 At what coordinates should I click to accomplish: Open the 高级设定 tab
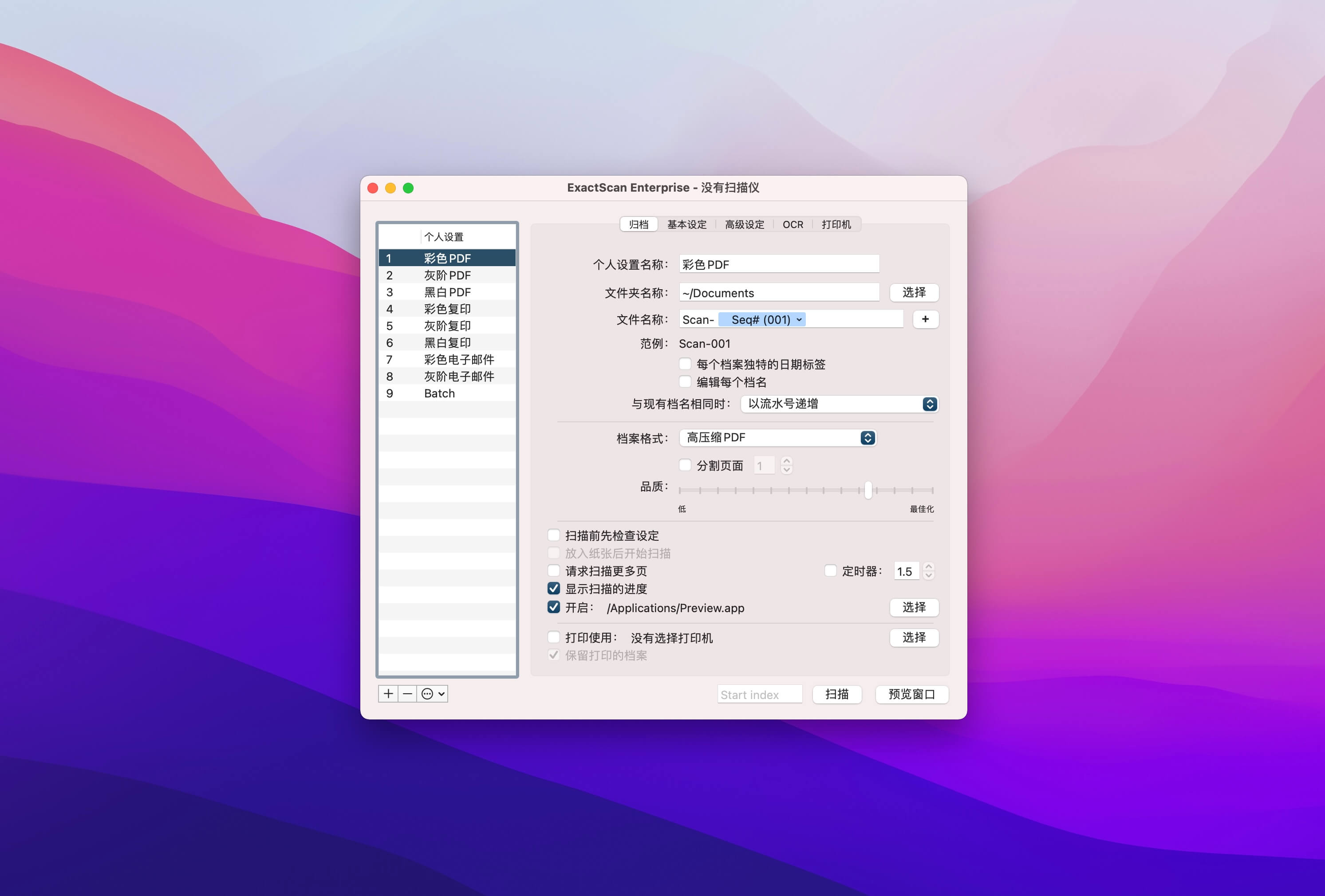(745, 224)
